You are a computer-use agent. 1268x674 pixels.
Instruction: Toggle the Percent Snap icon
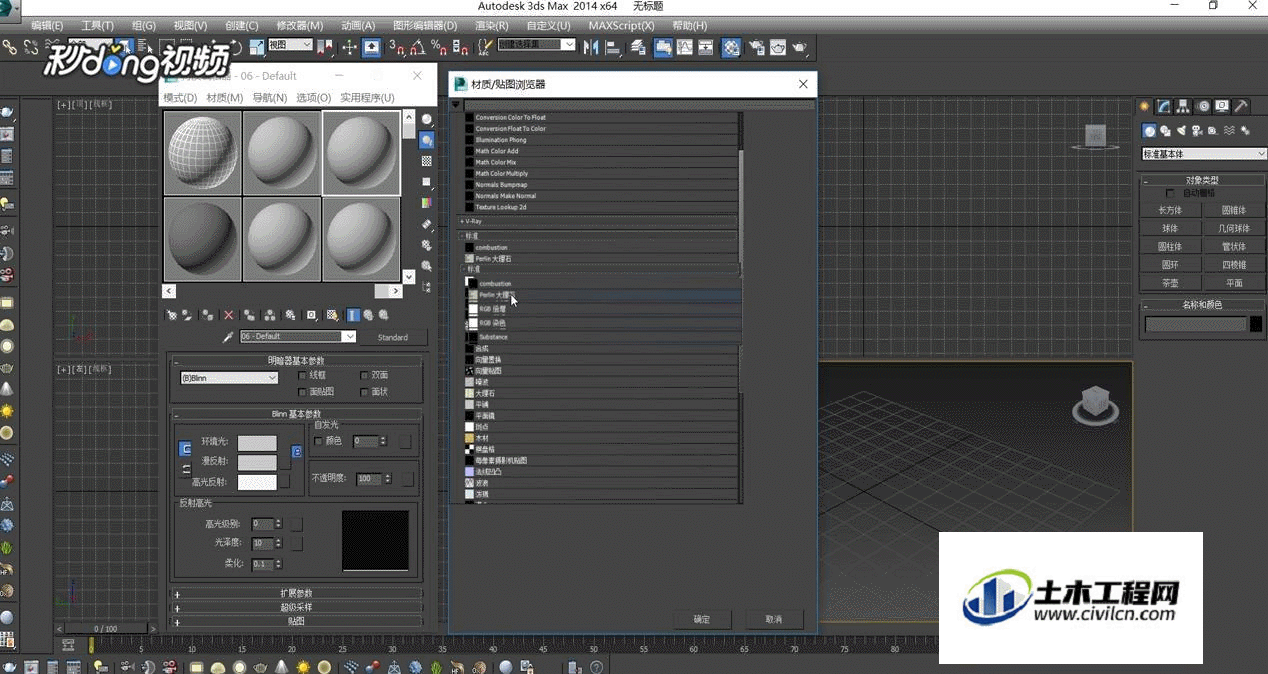438,46
